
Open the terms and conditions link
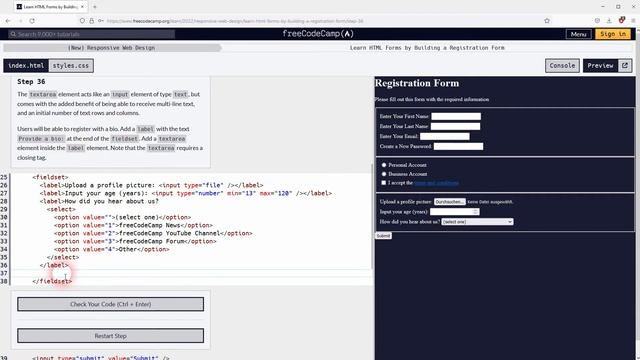point(436,183)
